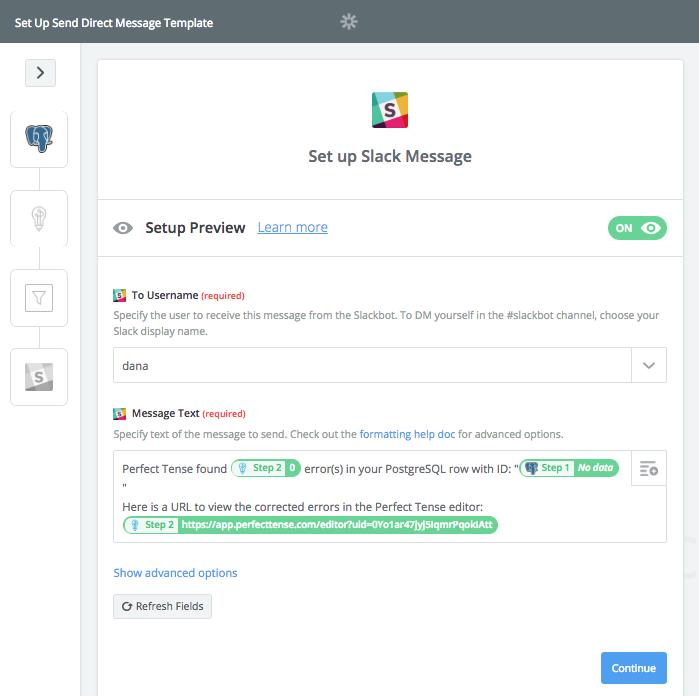Click the loading spinner in header
Image resolution: width=699 pixels, height=696 pixels.
point(349,21)
